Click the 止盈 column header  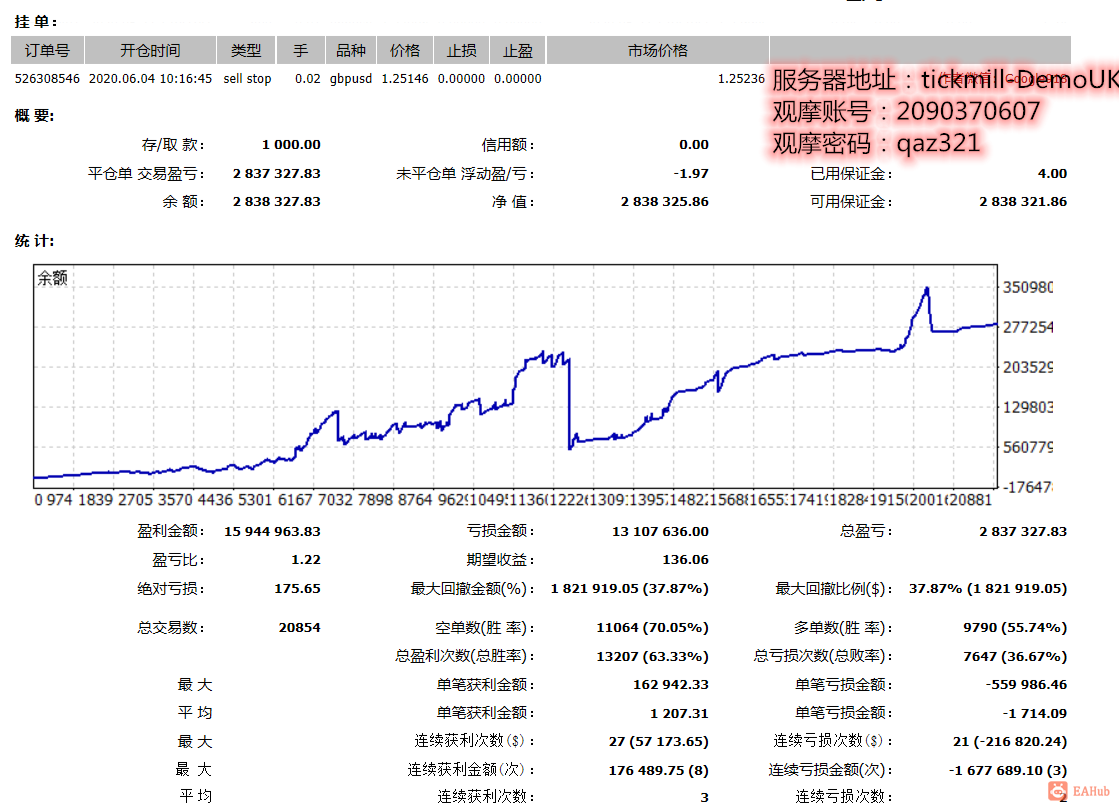[518, 51]
